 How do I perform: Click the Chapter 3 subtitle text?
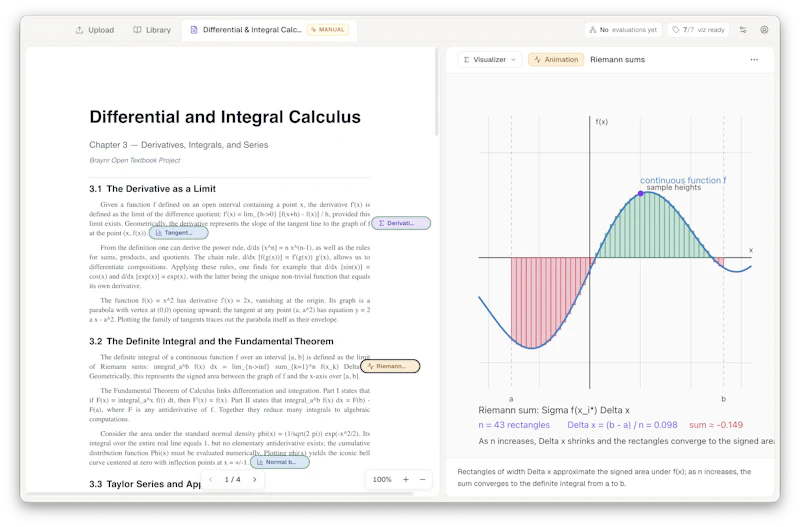point(179,145)
